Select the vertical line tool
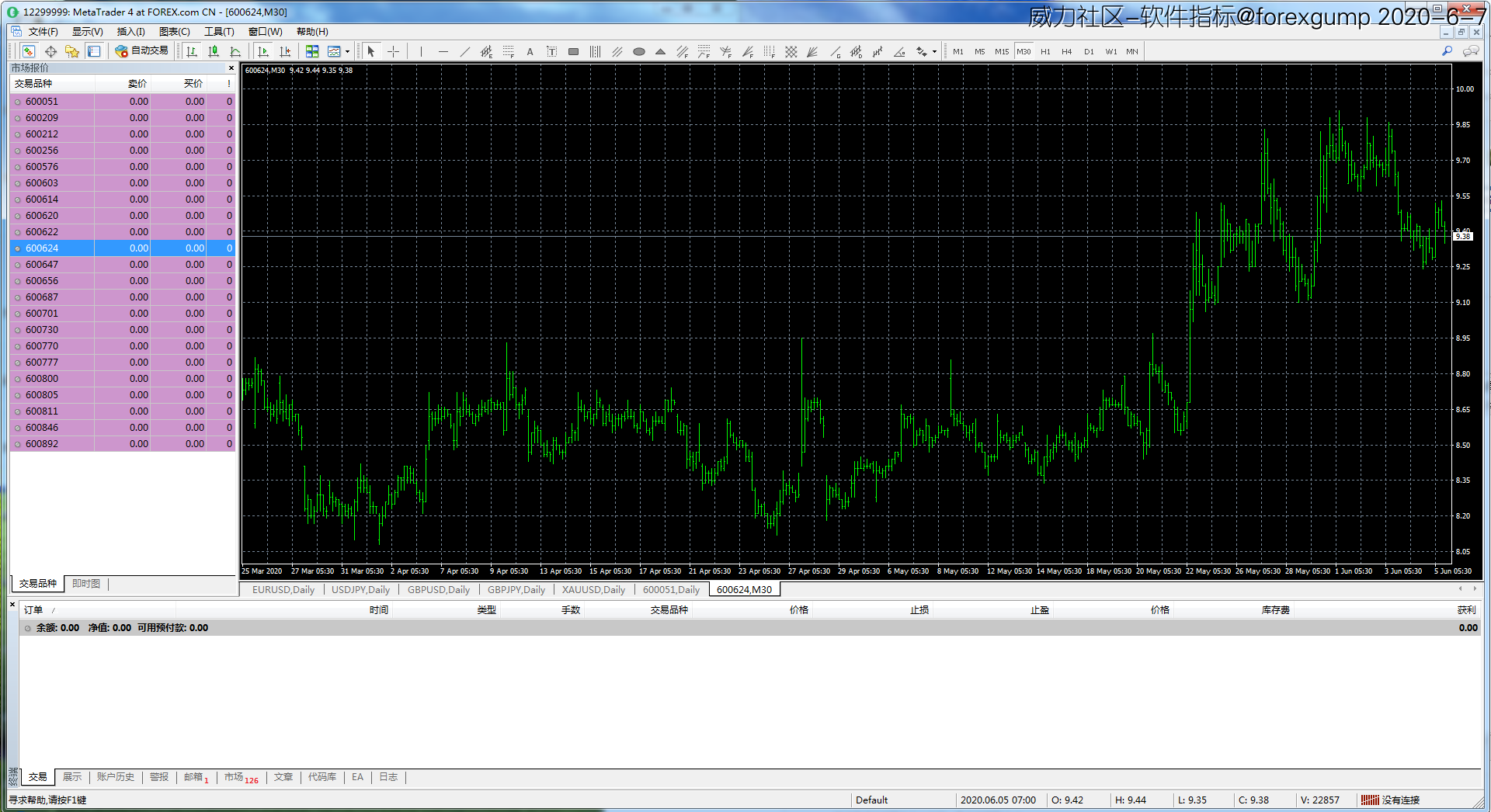 (x=421, y=51)
